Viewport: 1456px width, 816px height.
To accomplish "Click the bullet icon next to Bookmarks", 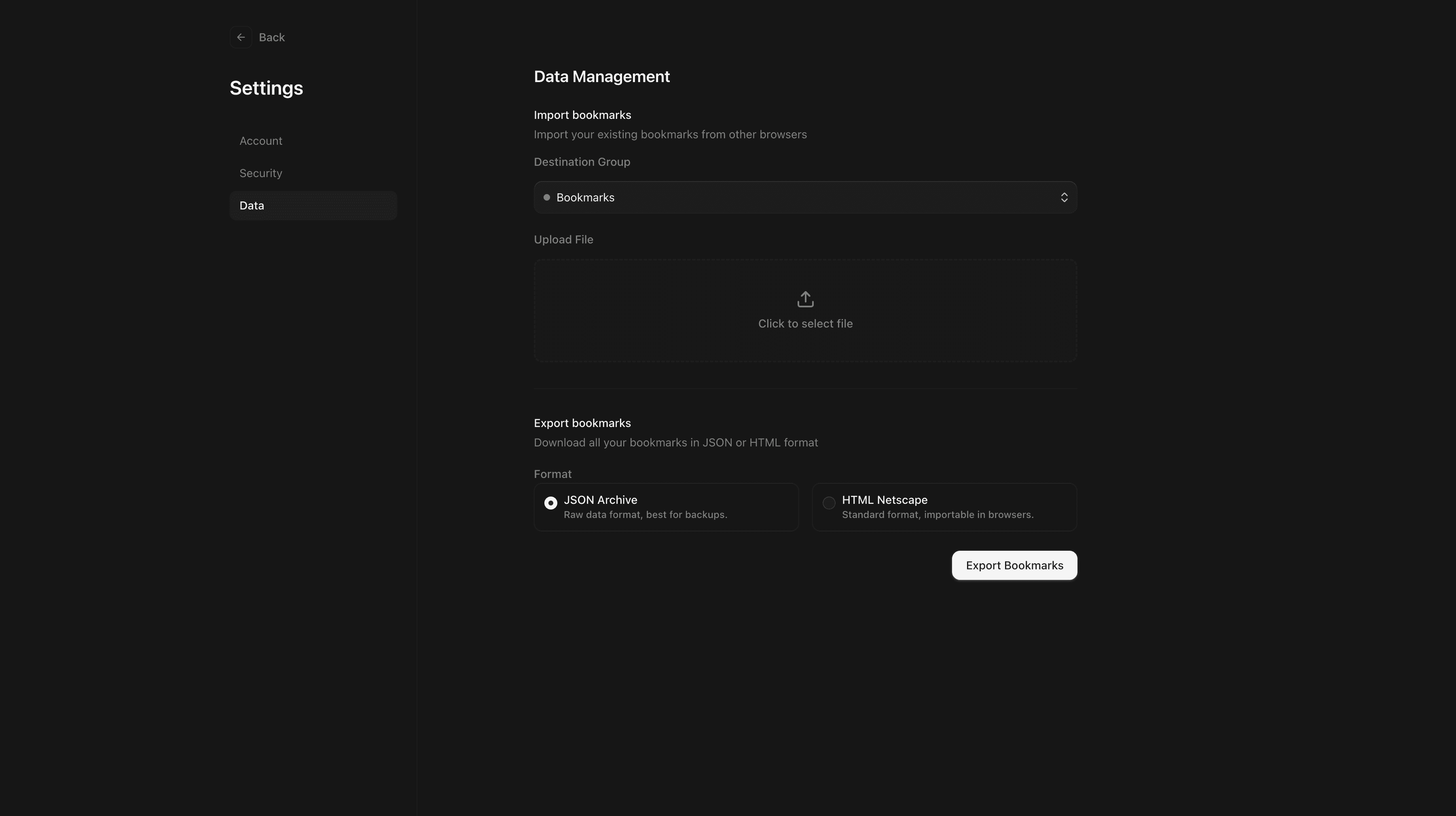I will pyautogui.click(x=546, y=197).
